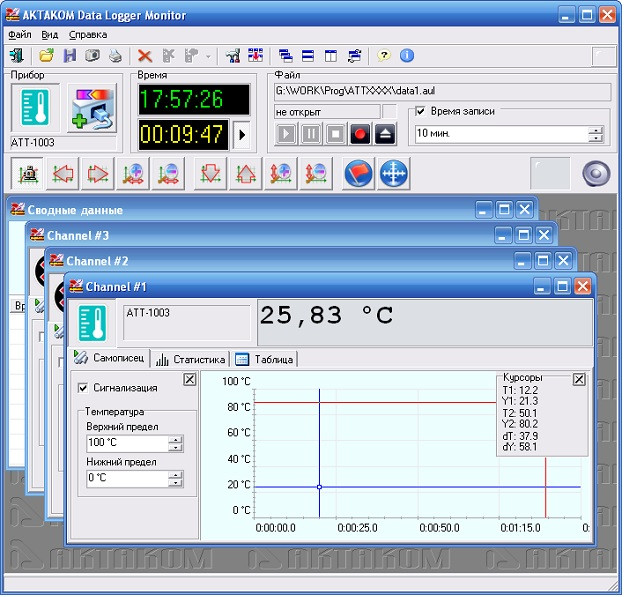Click the blue floppy disk save icon
The image size is (624, 597).
(70, 55)
